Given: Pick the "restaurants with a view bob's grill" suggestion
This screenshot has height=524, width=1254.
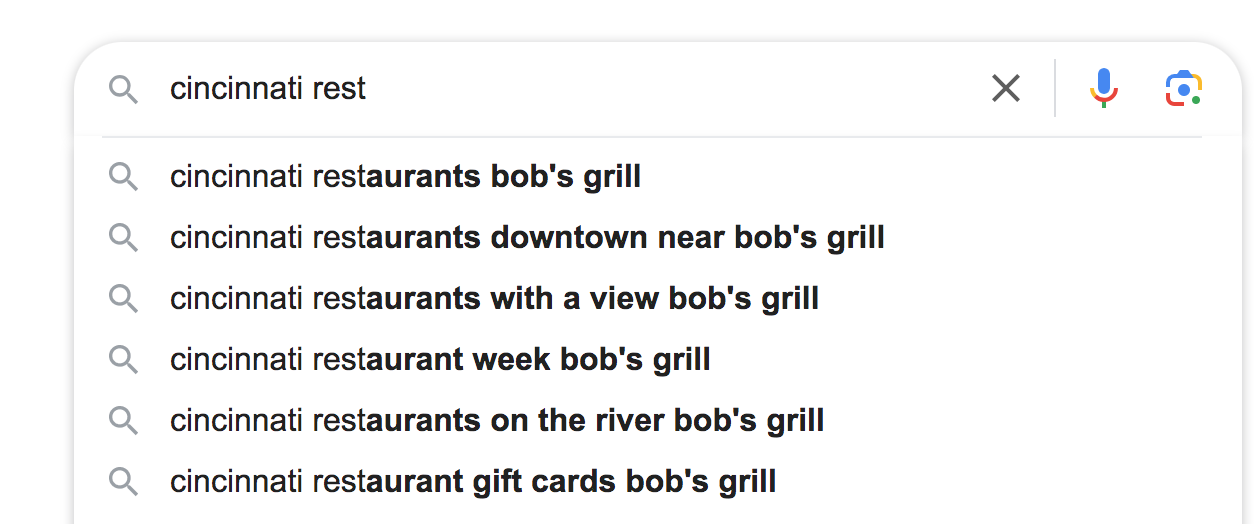Looking at the screenshot, I should click(494, 298).
